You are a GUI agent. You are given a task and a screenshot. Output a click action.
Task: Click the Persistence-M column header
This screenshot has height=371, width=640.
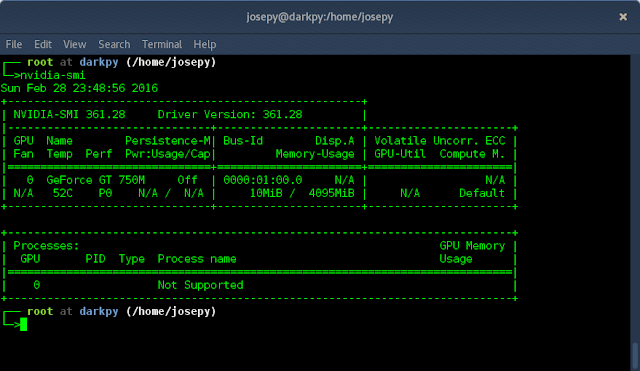168,141
